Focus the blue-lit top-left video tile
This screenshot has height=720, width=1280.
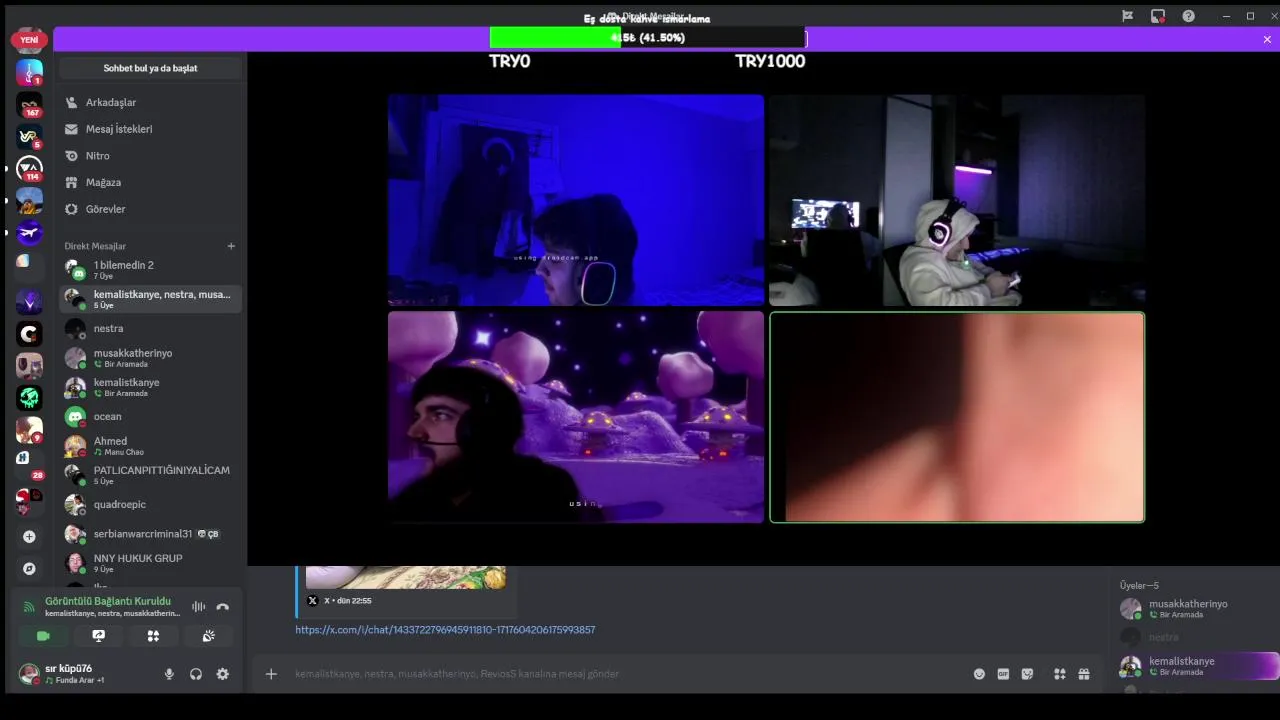tap(576, 200)
